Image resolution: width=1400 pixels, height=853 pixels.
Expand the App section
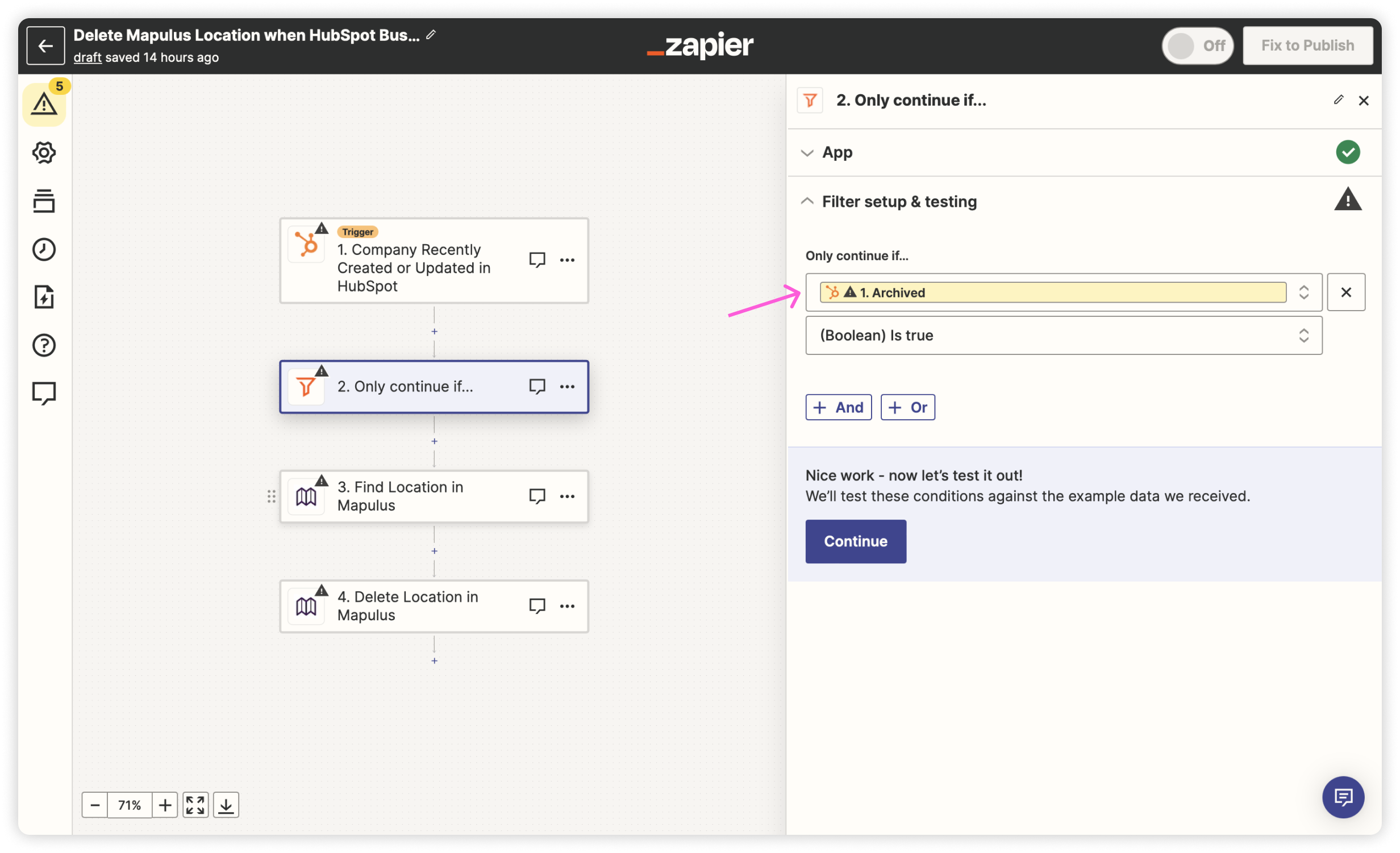point(1084,152)
